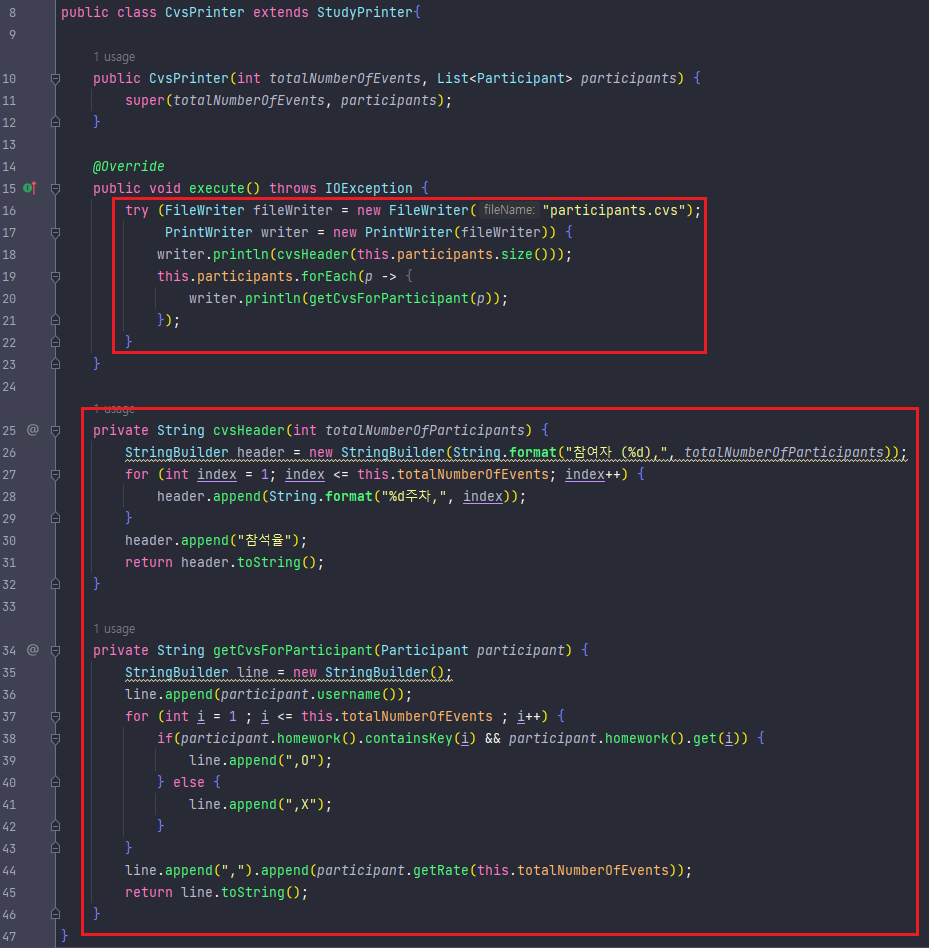Collapse the if block fold marker on line 38
The height and width of the screenshot is (948, 929).
coord(56,739)
